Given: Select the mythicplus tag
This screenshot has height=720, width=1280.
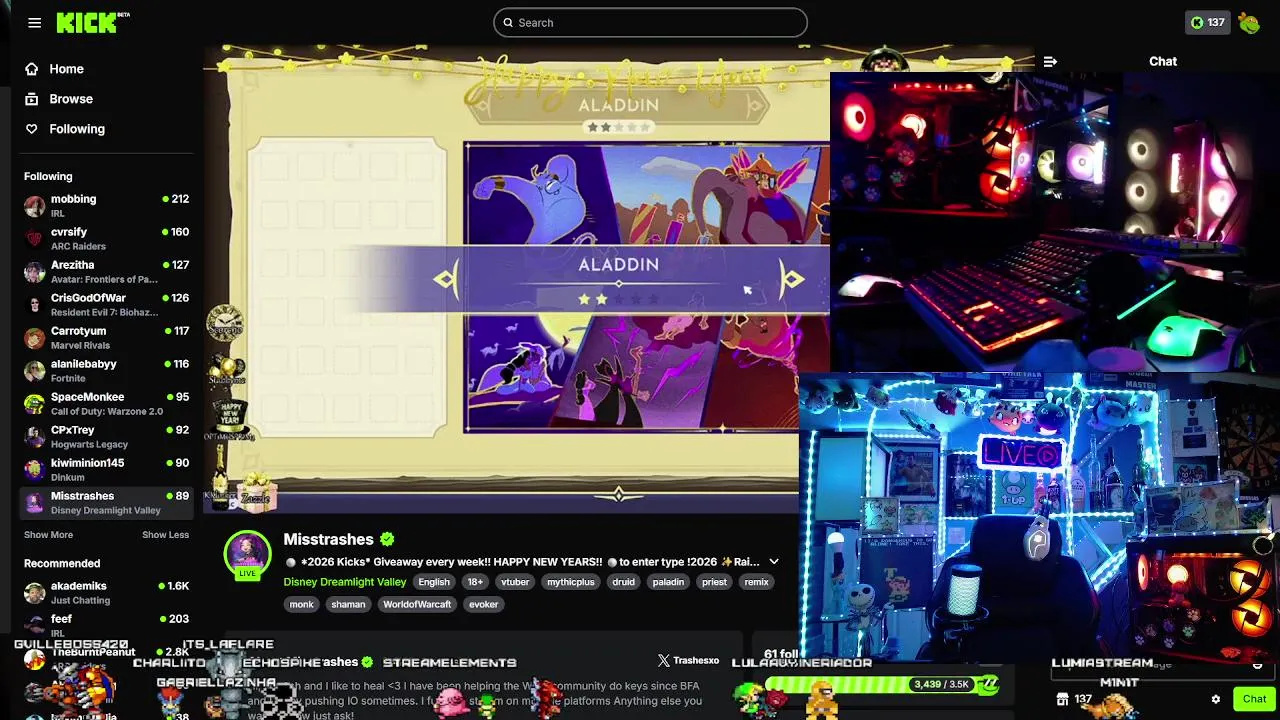Looking at the screenshot, I should pos(570,582).
